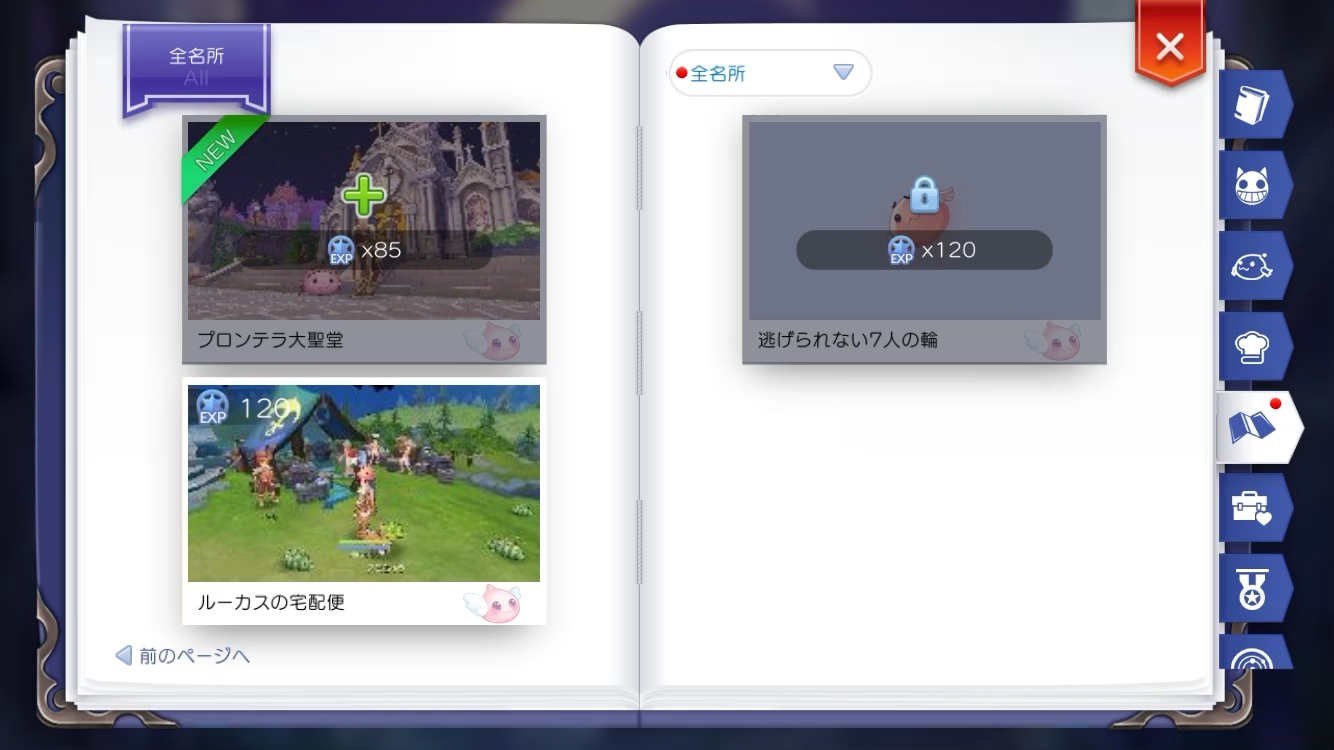This screenshot has width=1334, height=750.
Task: Click the padlock on locked card
Action: point(923,196)
